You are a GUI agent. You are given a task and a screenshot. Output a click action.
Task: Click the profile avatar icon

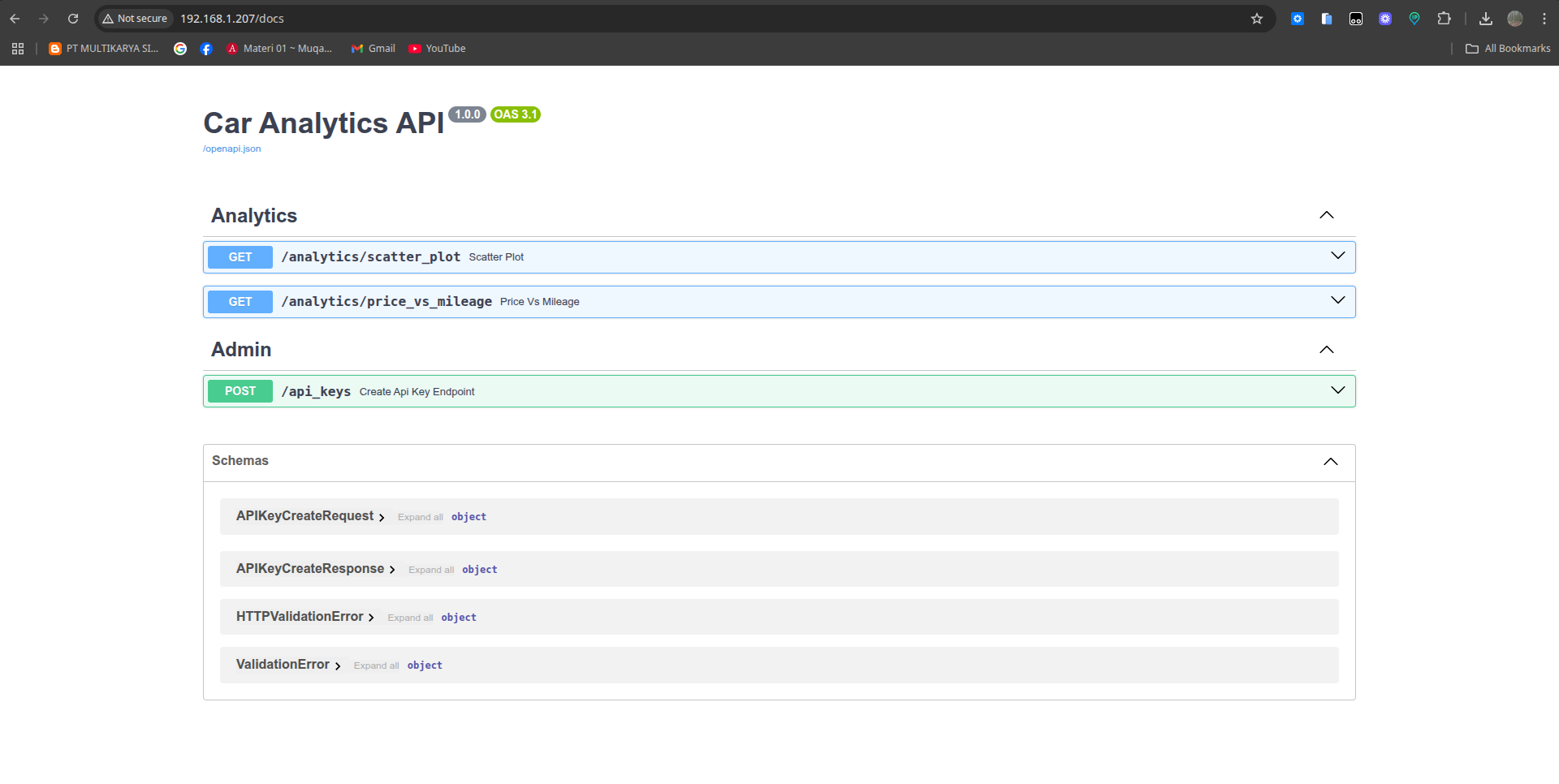(x=1515, y=19)
